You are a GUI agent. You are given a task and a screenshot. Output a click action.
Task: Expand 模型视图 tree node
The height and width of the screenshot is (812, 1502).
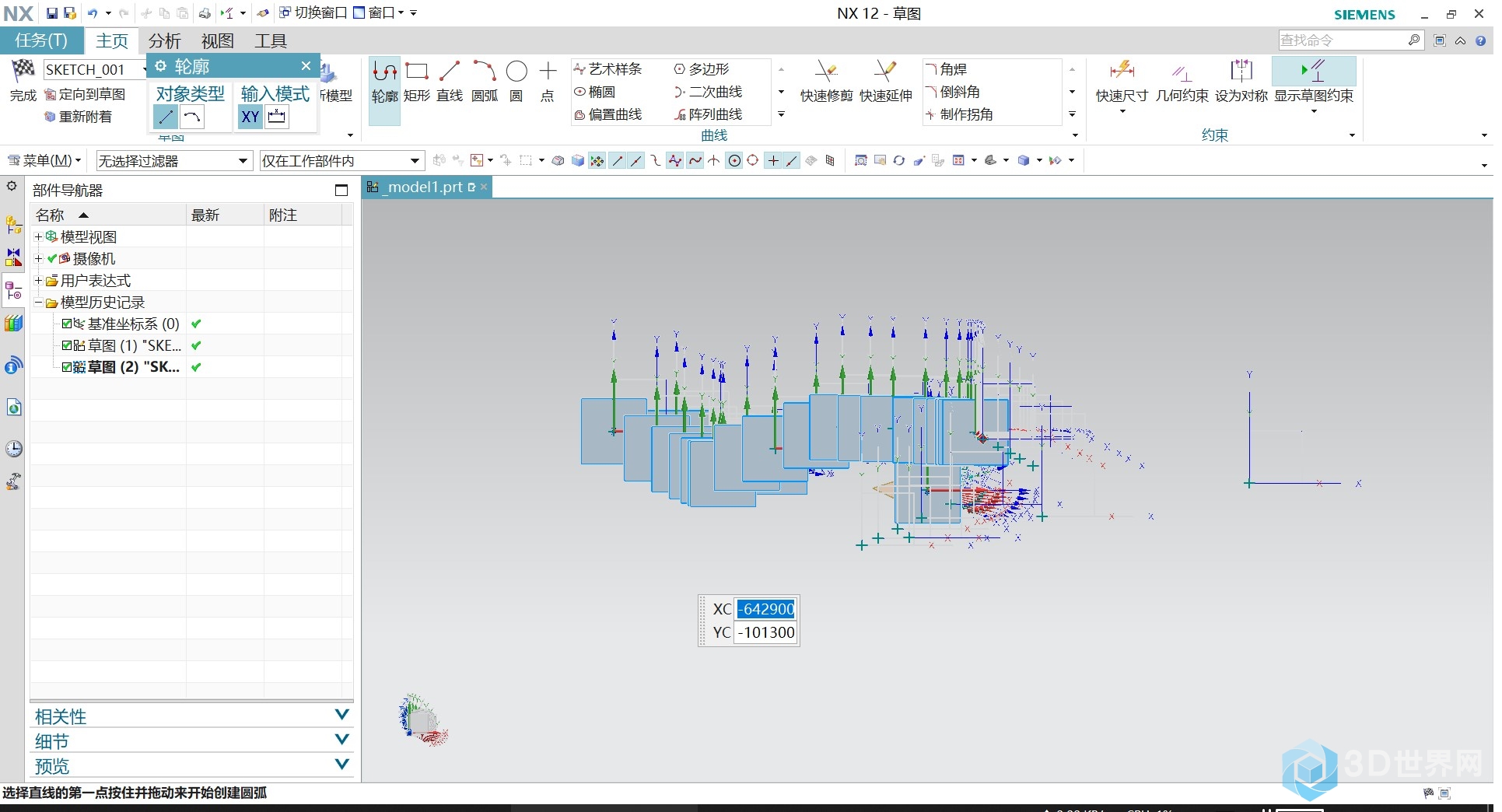[x=38, y=236]
